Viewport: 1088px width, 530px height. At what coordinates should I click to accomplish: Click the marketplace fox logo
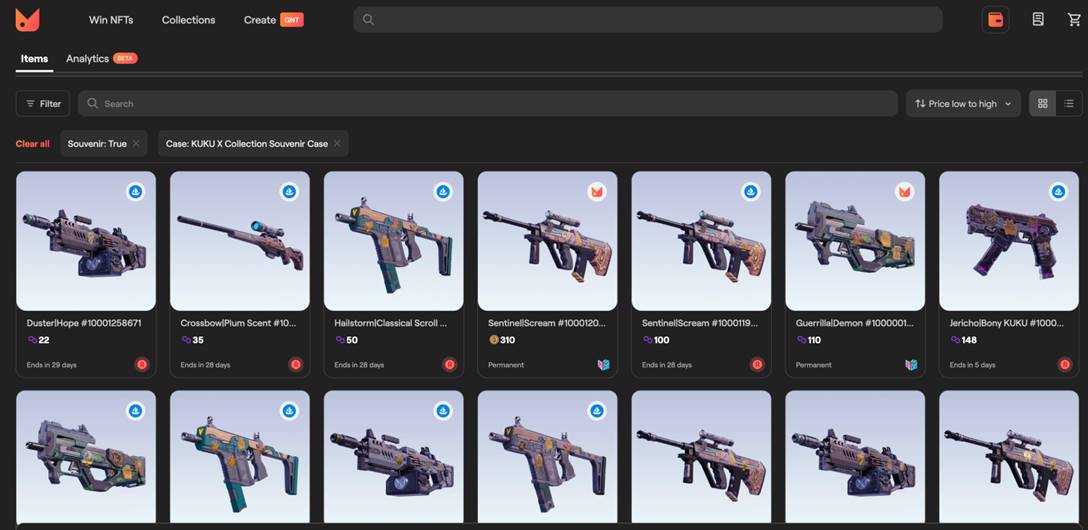coord(28,20)
